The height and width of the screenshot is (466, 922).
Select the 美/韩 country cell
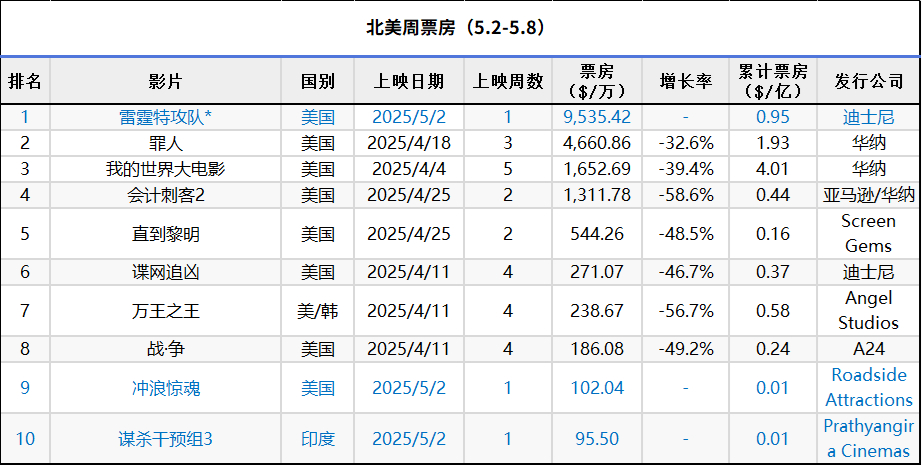coord(318,311)
